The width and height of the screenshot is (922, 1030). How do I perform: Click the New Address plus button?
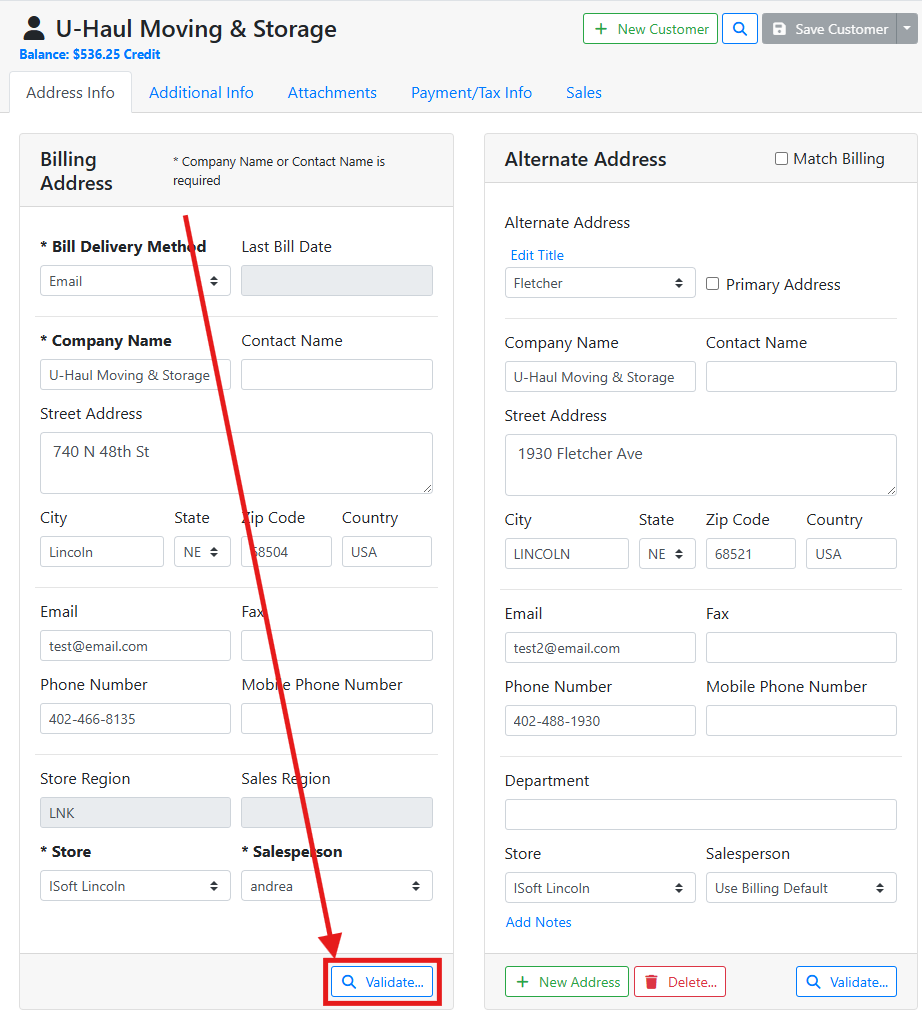566,982
